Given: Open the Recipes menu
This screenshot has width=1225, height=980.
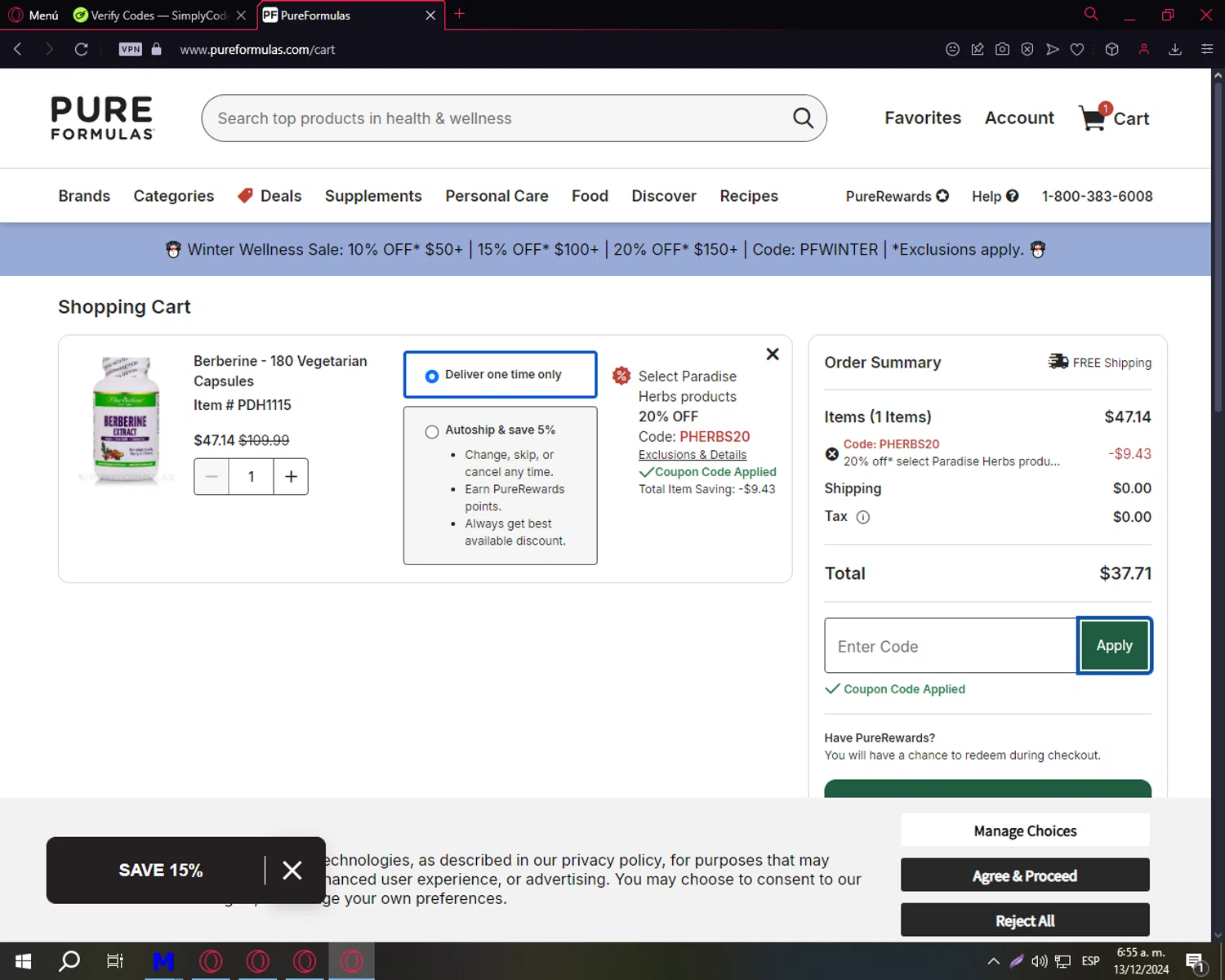Looking at the screenshot, I should 749,196.
